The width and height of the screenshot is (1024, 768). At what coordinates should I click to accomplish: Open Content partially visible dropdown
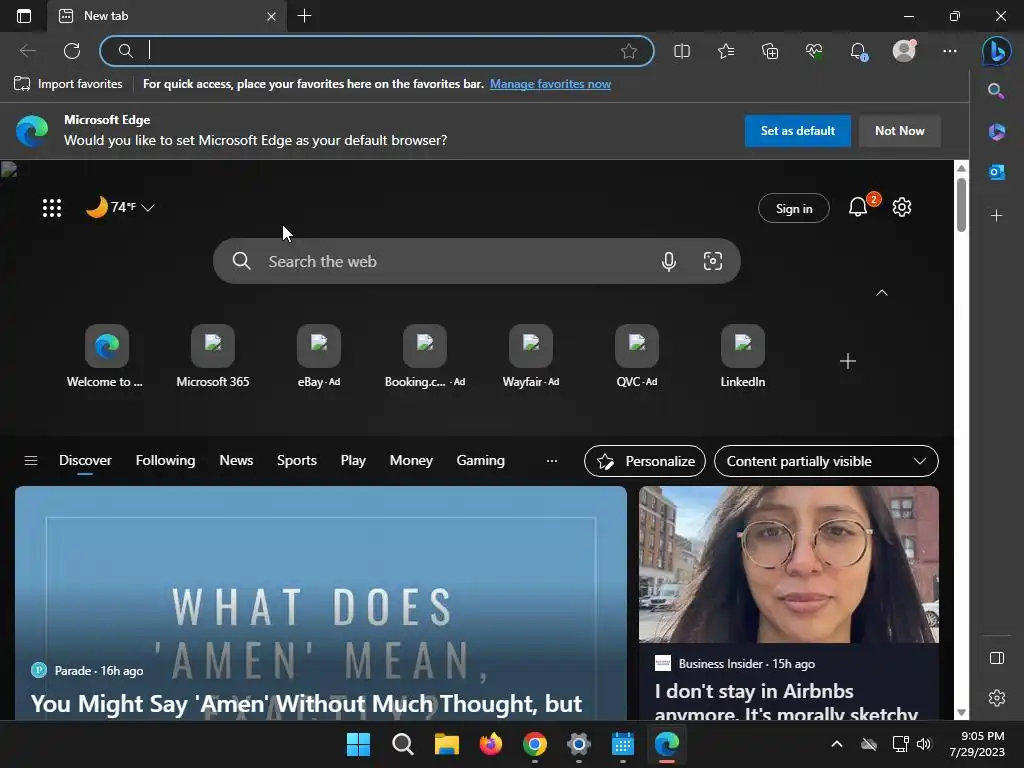click(x=826, y=461)
